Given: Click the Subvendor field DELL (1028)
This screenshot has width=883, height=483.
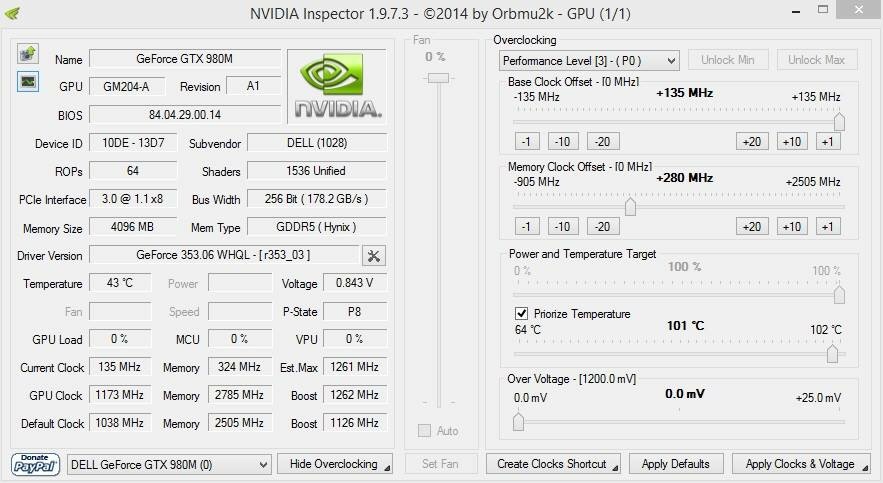Looking at the screenshot, I should [x=317, y=143].
